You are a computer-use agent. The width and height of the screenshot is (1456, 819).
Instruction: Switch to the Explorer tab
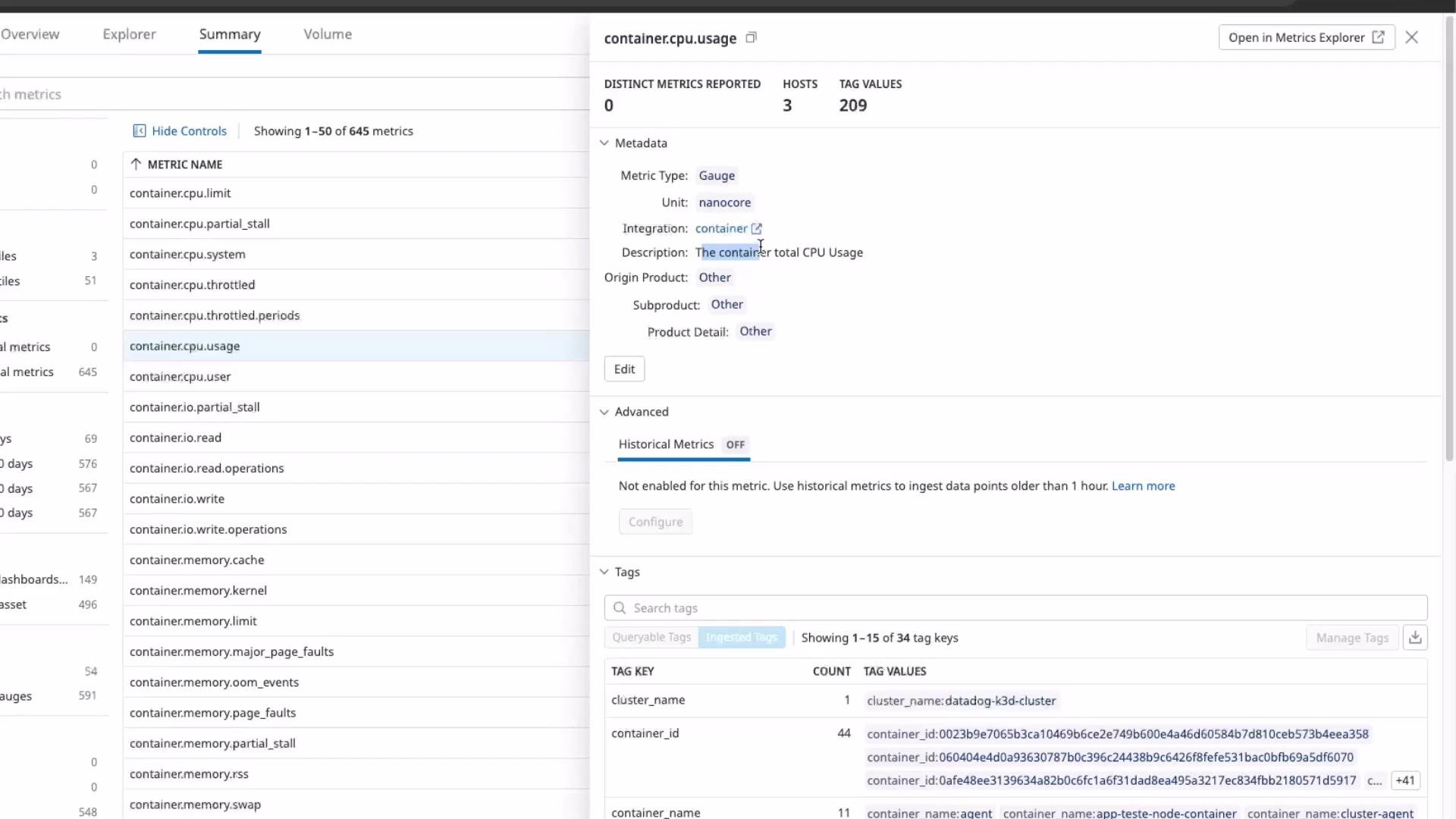129,34
